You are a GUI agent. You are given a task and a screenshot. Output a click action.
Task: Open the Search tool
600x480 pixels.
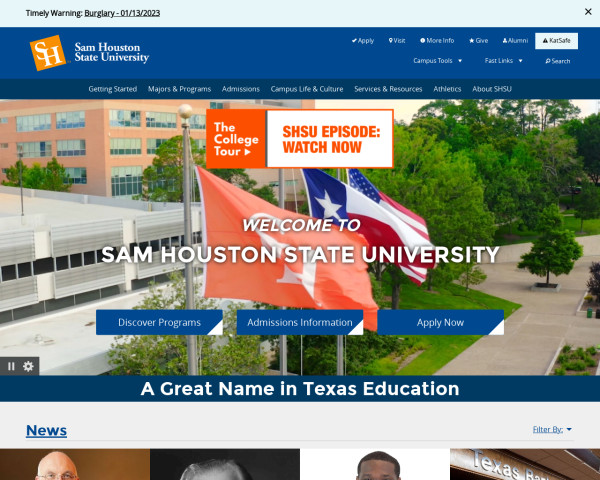(x=558, y=61)
